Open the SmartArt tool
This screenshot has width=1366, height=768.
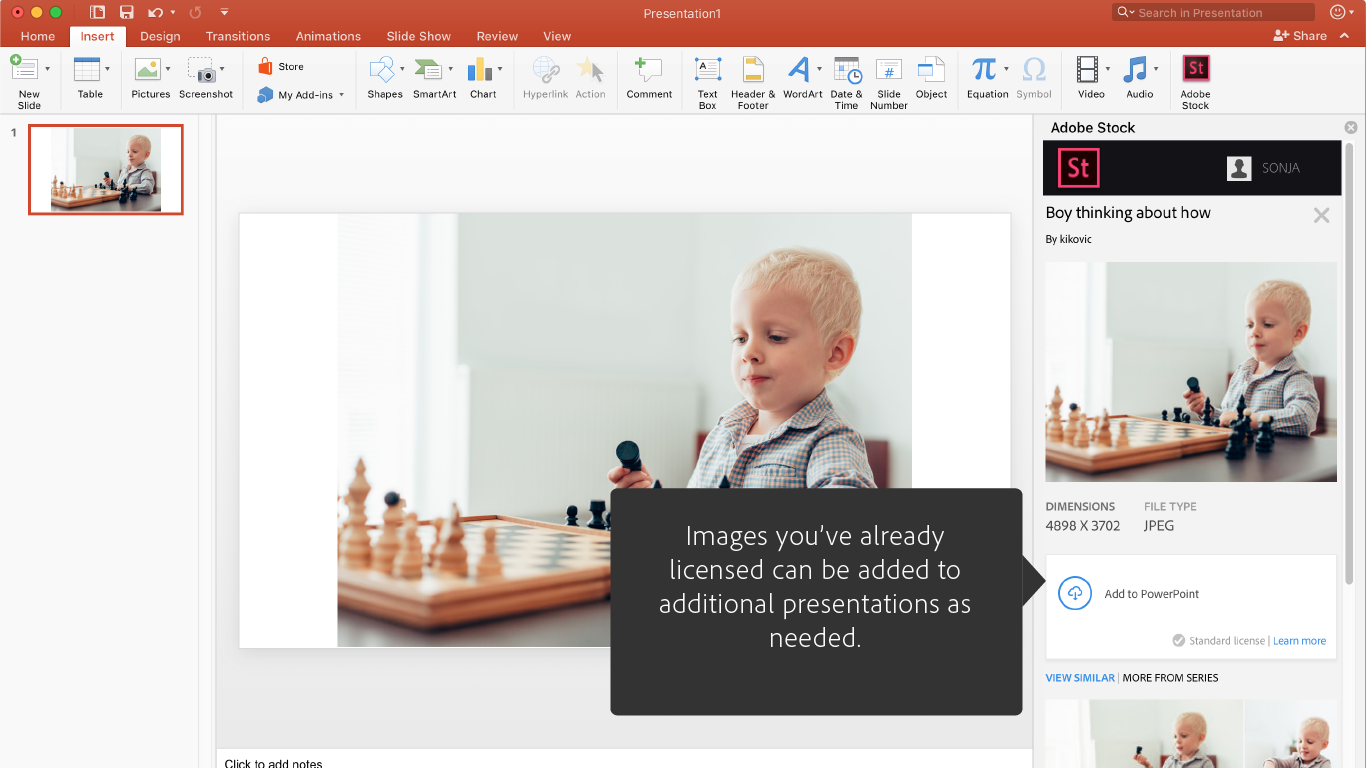[429, 69]
